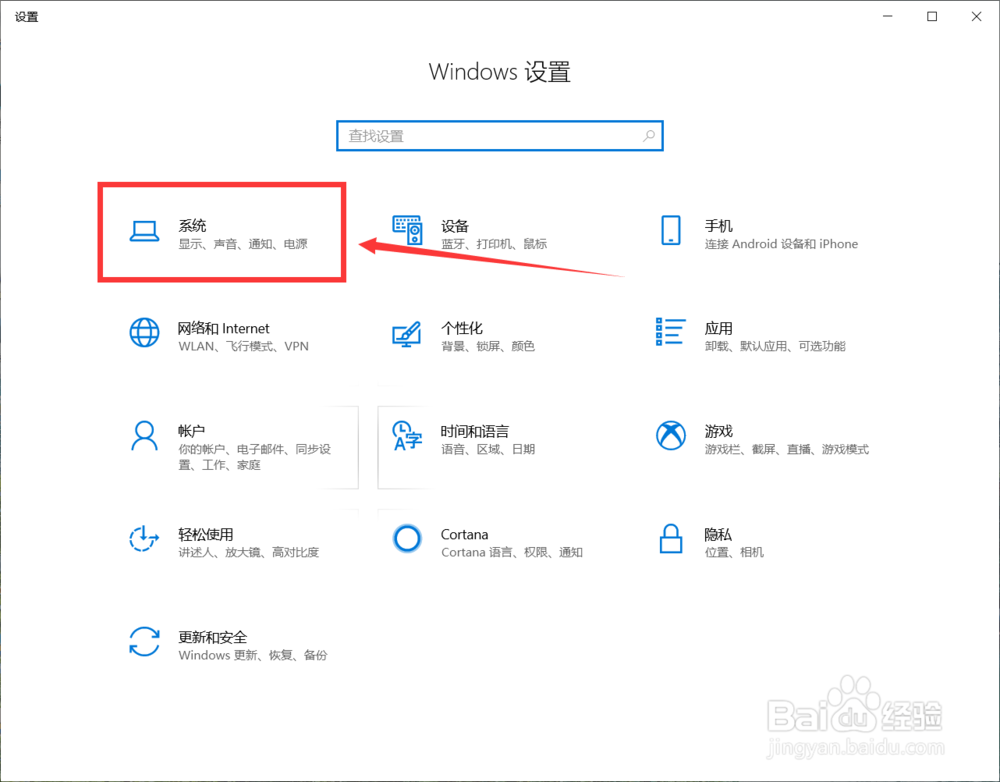Maximize the Settings window
Image resolution: width=1000 pixels, height=782 pixels.
pyautogui.click(x=932, y=16)
